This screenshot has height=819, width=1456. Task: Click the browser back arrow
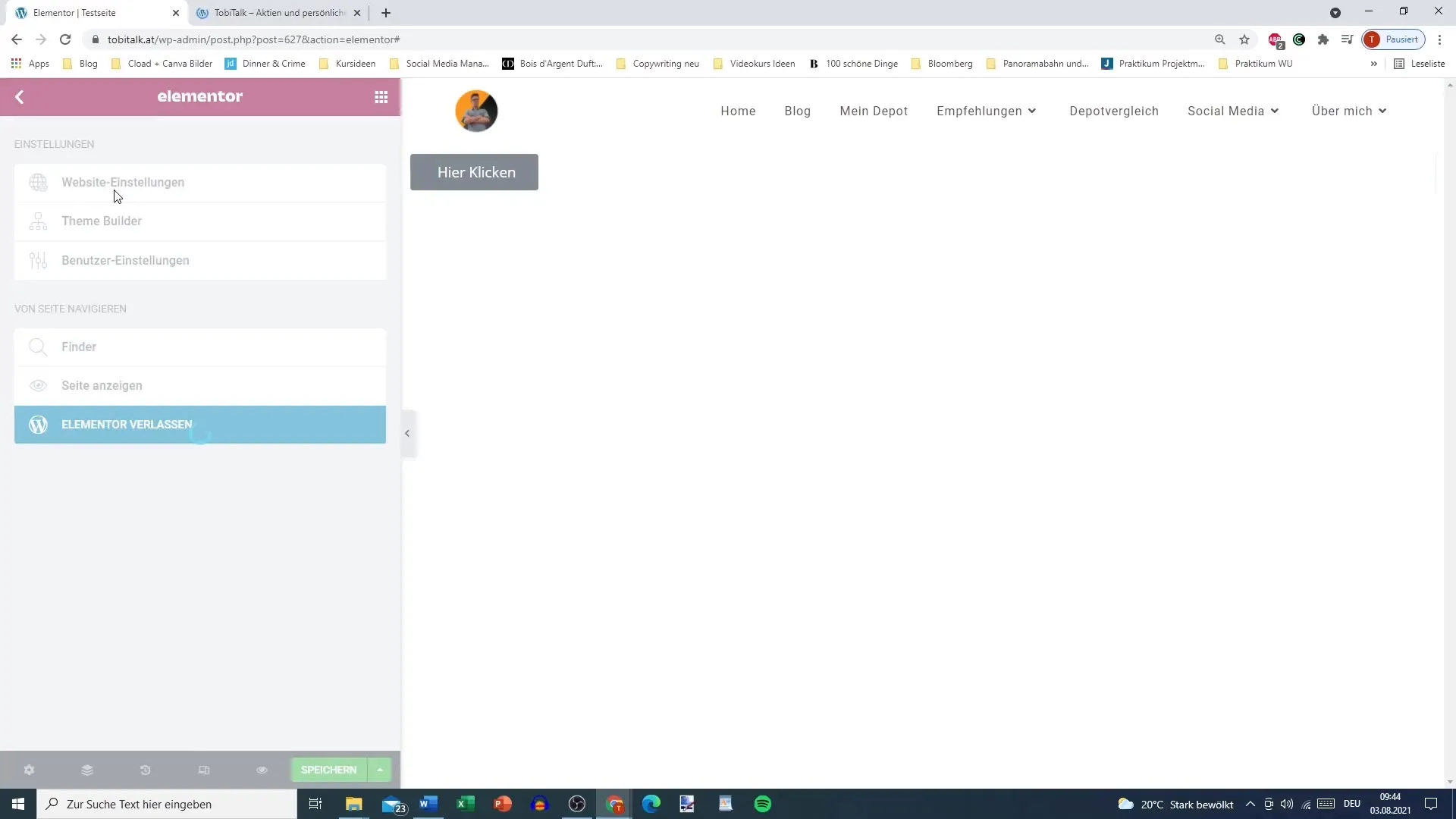17,39
